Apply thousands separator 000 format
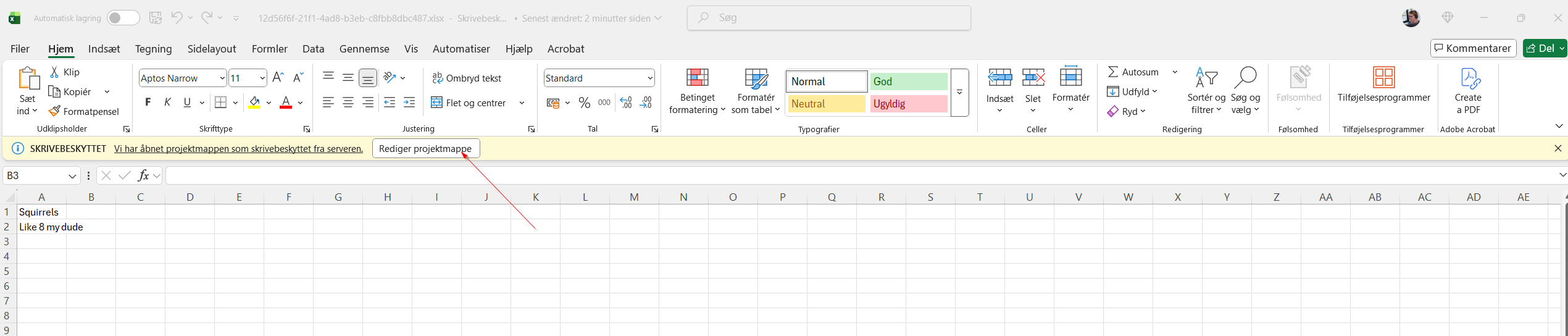 point(604,103)
